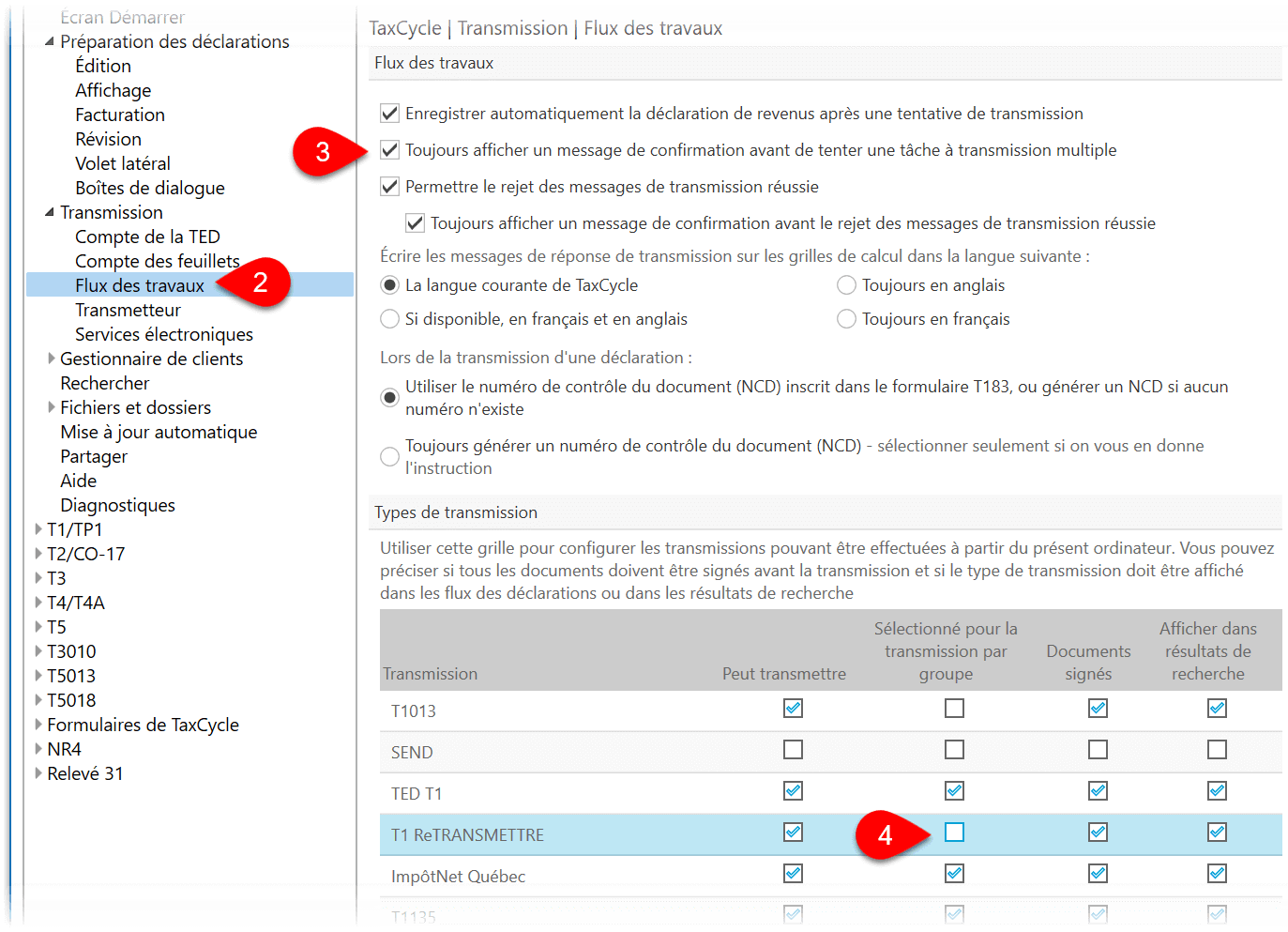Expand the T5 tree node arrow

[x=38, y=627]
